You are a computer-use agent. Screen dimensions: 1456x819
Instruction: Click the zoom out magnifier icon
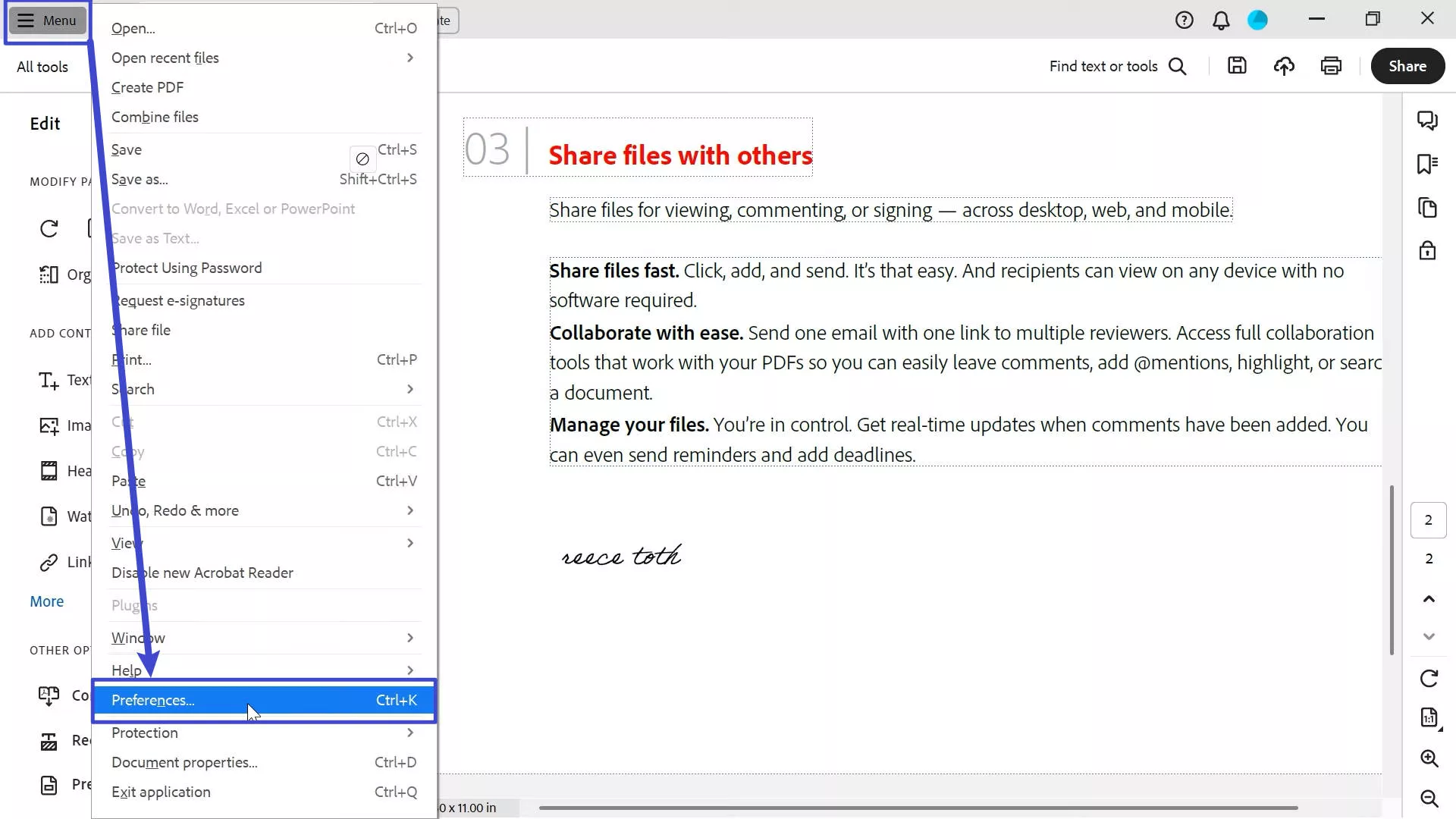(x=1429, y=798)
